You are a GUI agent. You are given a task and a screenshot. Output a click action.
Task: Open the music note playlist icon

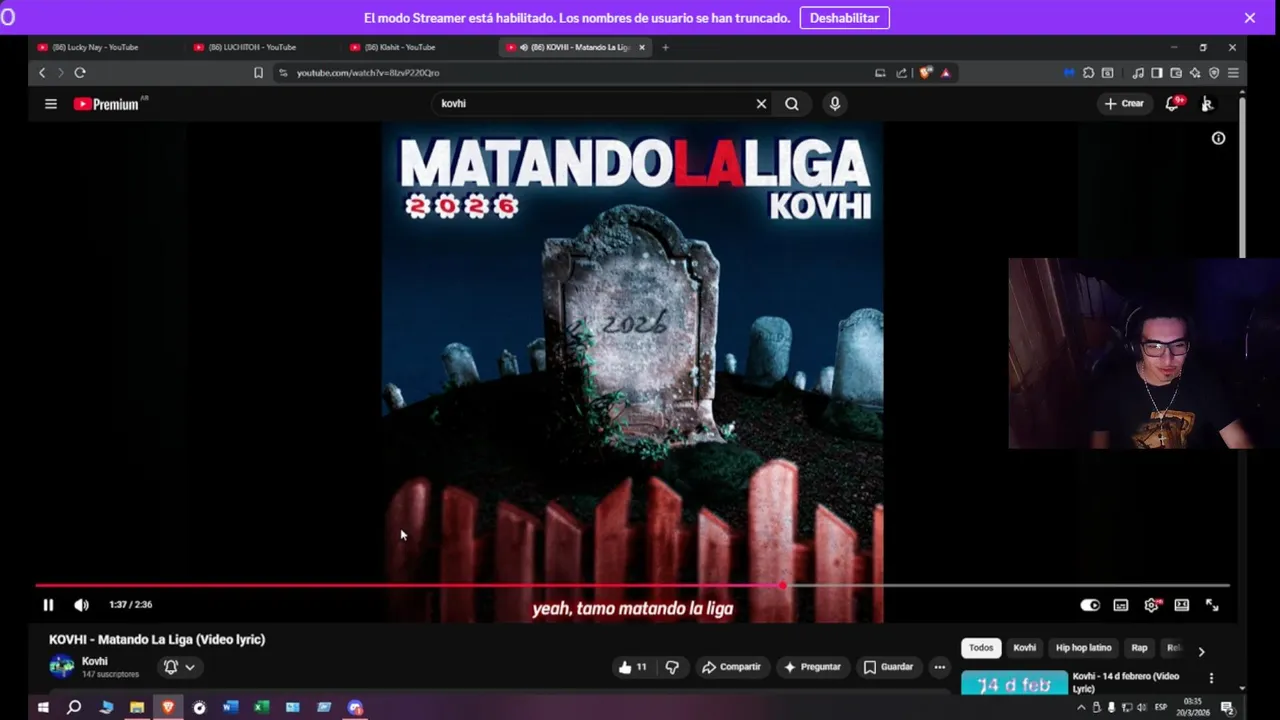1138,73
